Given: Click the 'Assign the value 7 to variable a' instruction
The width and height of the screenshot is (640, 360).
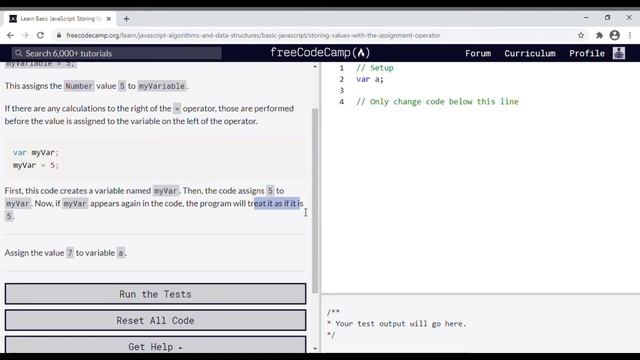Looking at the screenshot, I should click(x=66, y=253).
